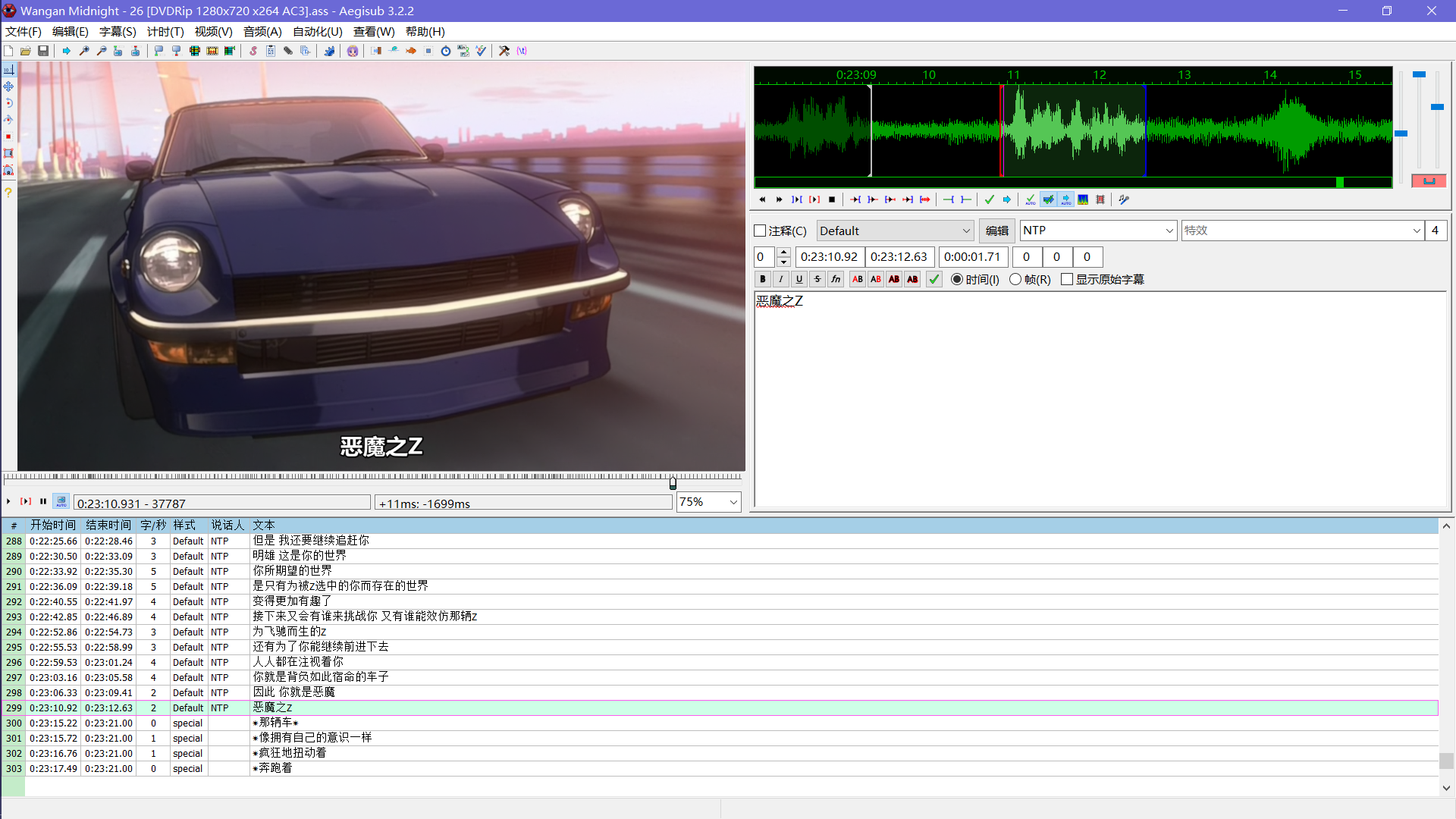Select the 时间(I) time radio button
The height and width of the screenshot is (819, 1456).
tap(957, 279)
